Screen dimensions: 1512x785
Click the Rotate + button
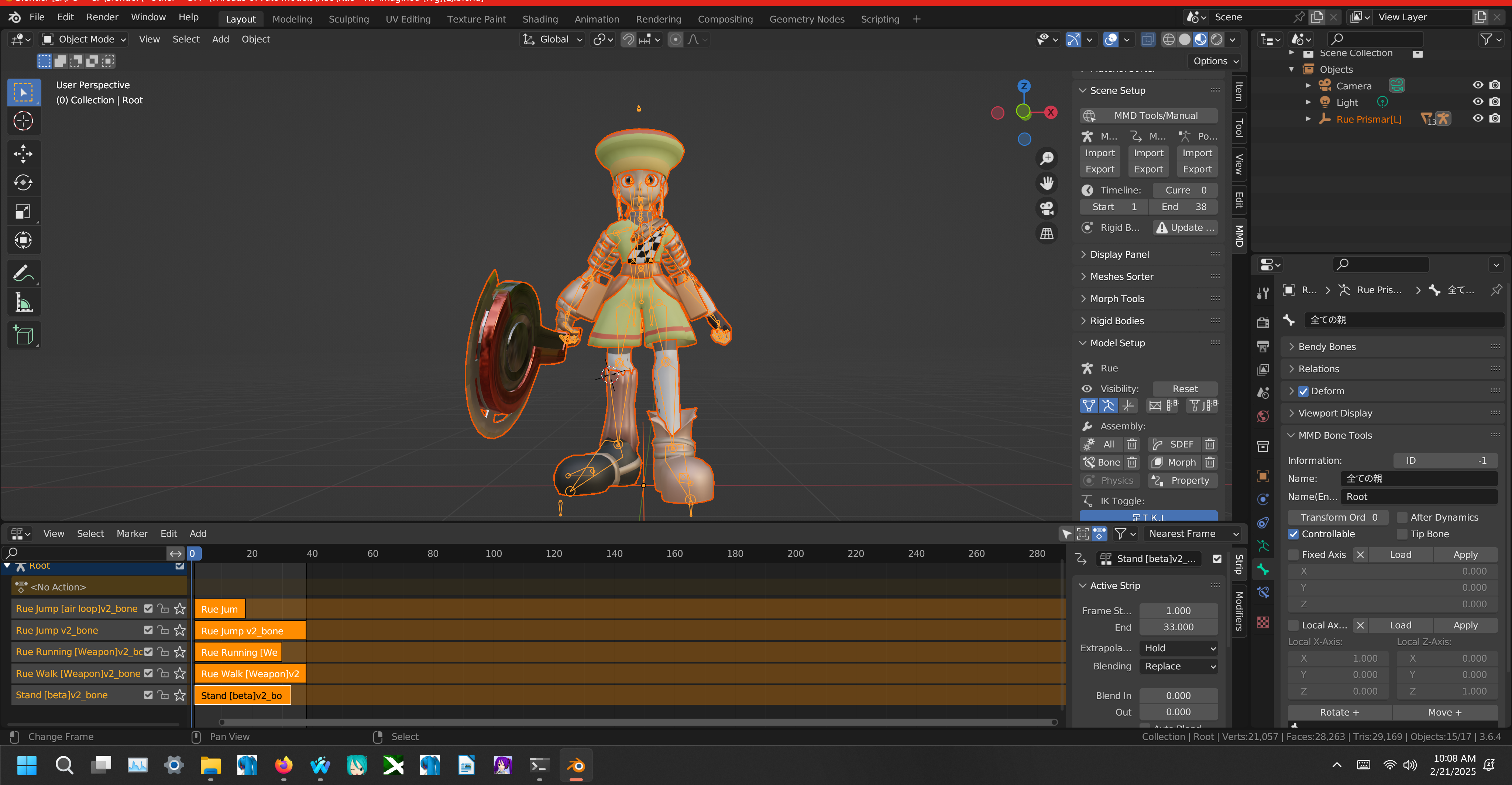[1339, 712]
